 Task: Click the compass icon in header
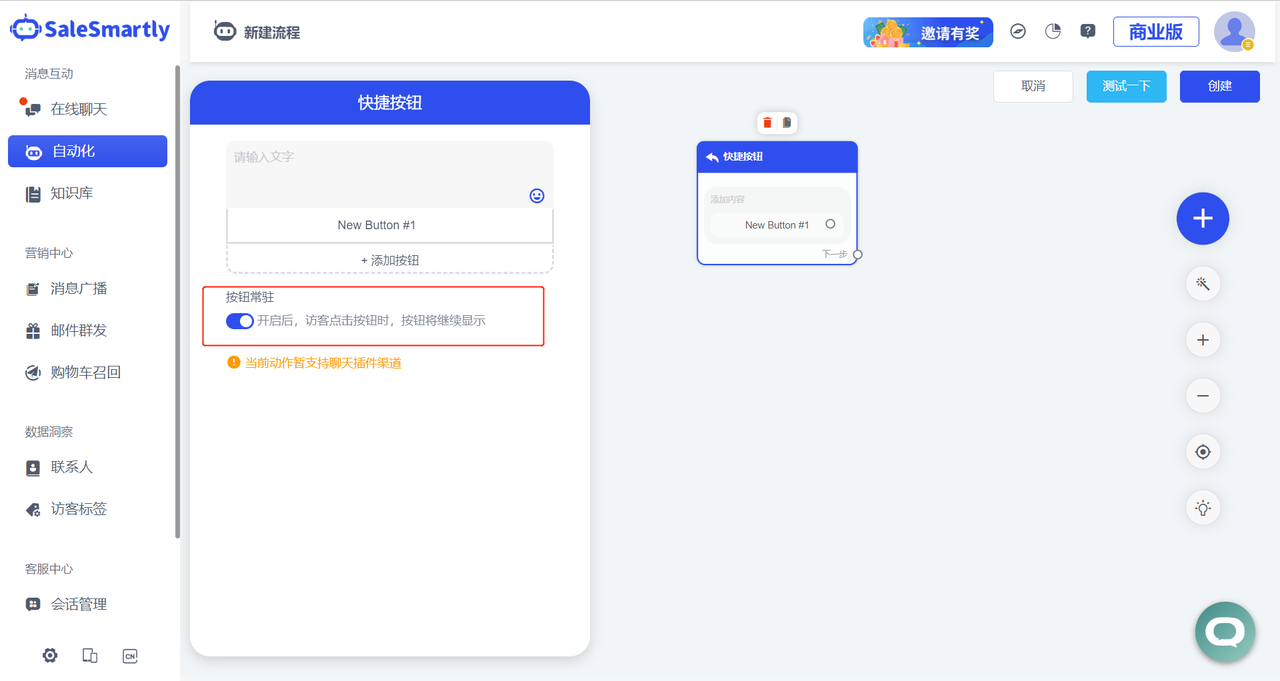coord(1018,31)
